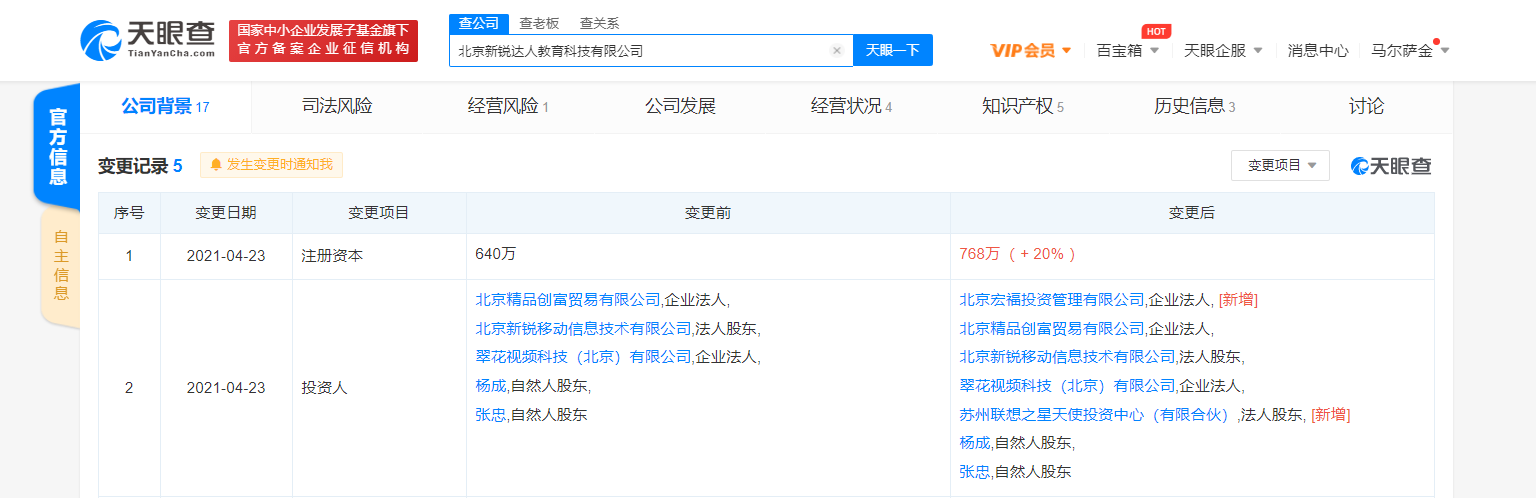Select the 查老板 search tab
Viewport: 1536px width, 498px height.
click(x=539, y=23)
